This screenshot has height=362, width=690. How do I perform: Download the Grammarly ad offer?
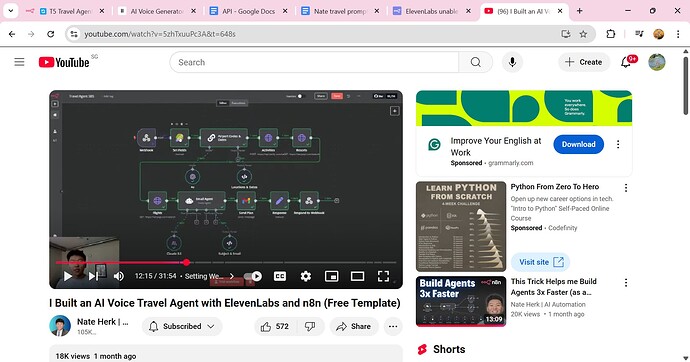click(578, 144)
